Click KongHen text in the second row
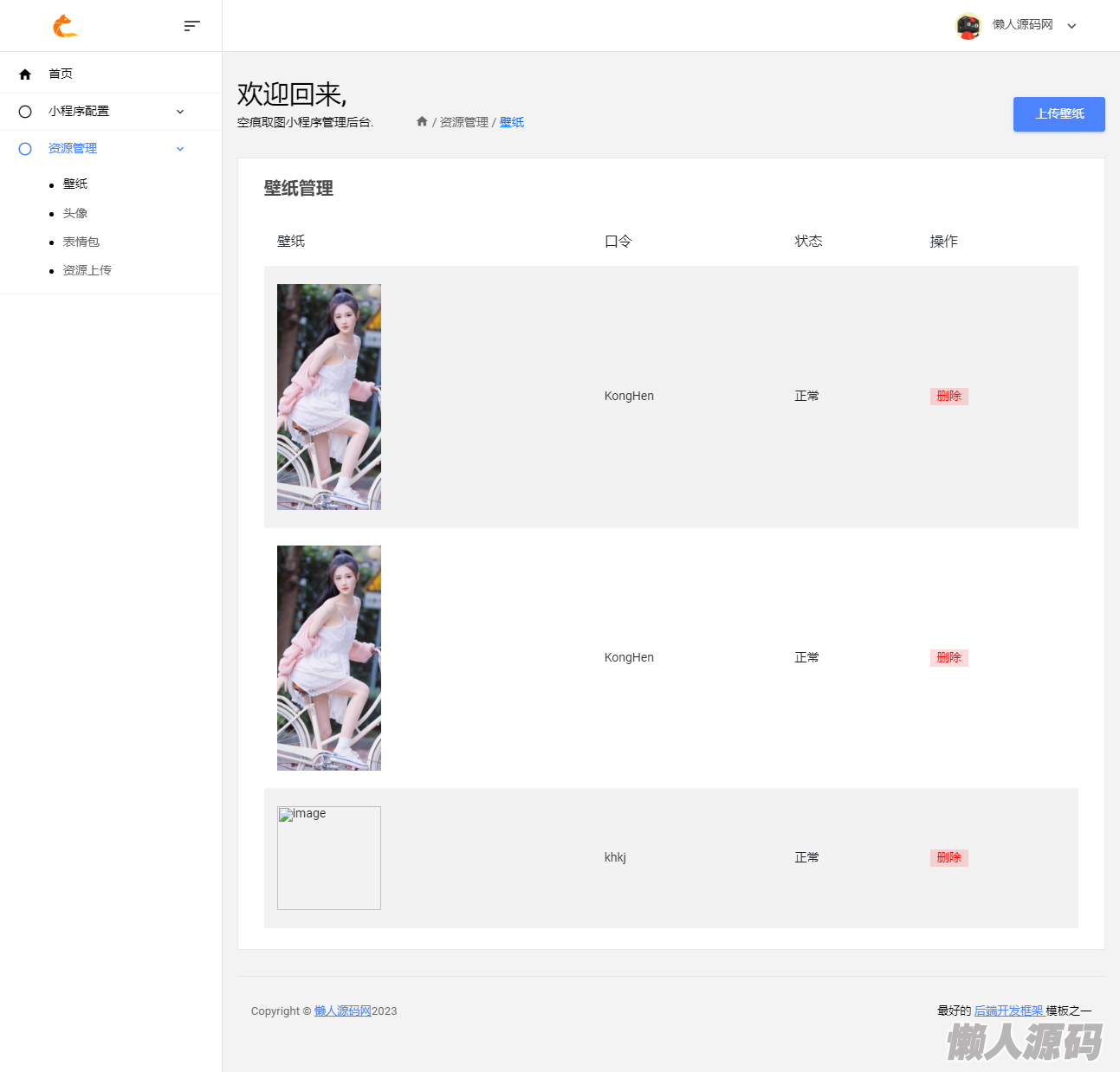The height and width of the screenshot is (1072, 1120). 629,657
